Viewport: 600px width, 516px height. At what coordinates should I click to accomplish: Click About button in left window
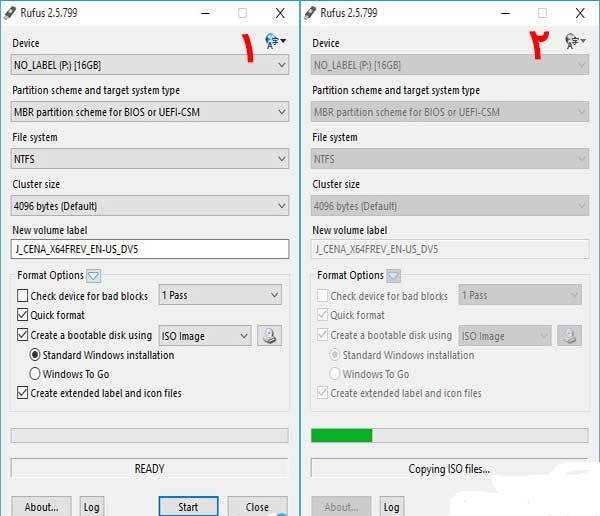[41, 506]
